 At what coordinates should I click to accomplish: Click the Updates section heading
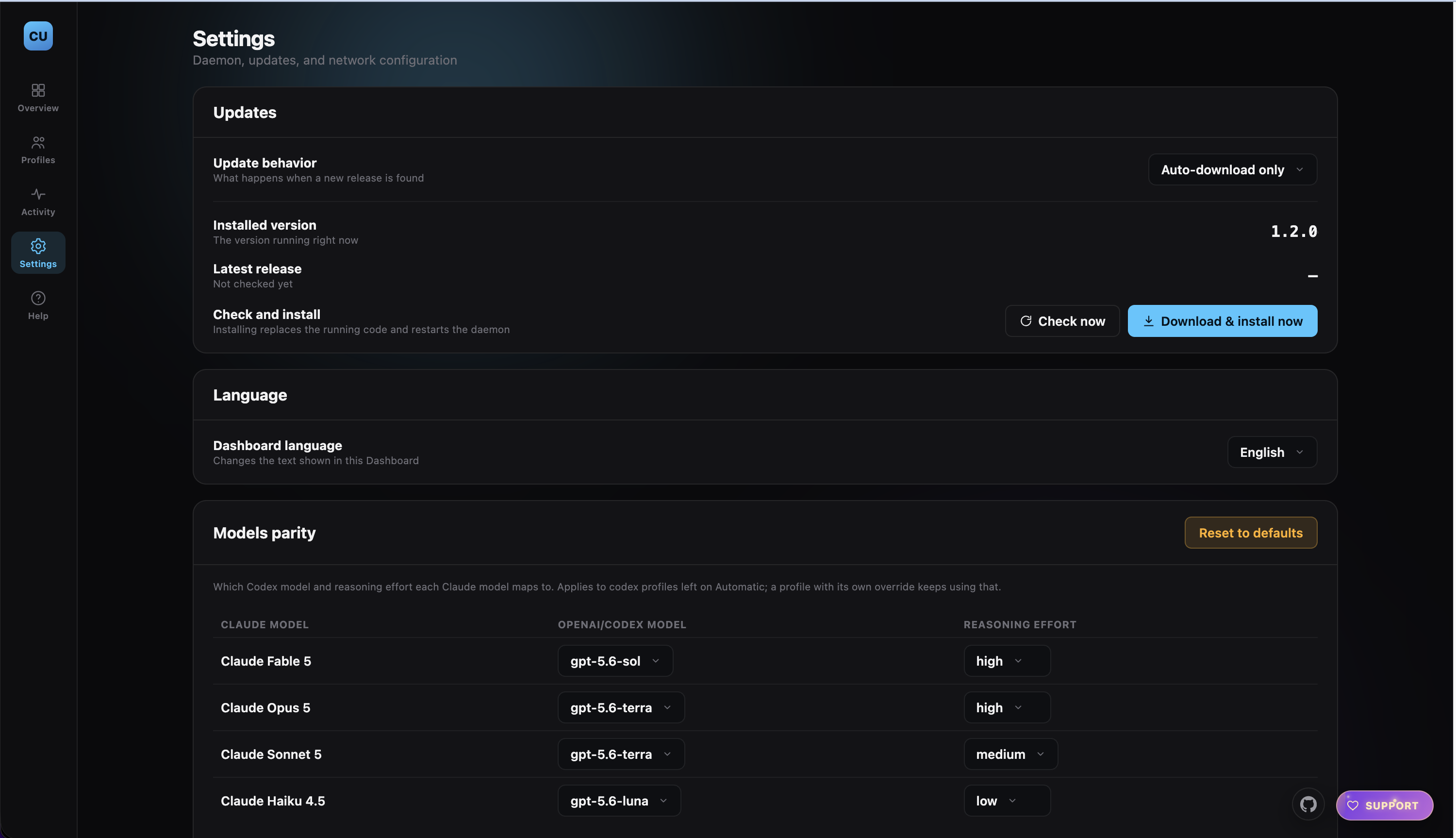click(x=245, y=112)
